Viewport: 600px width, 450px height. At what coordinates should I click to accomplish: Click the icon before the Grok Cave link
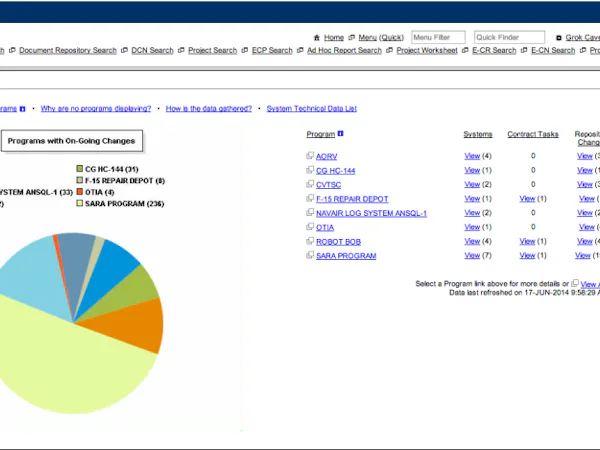coord(559,38)
